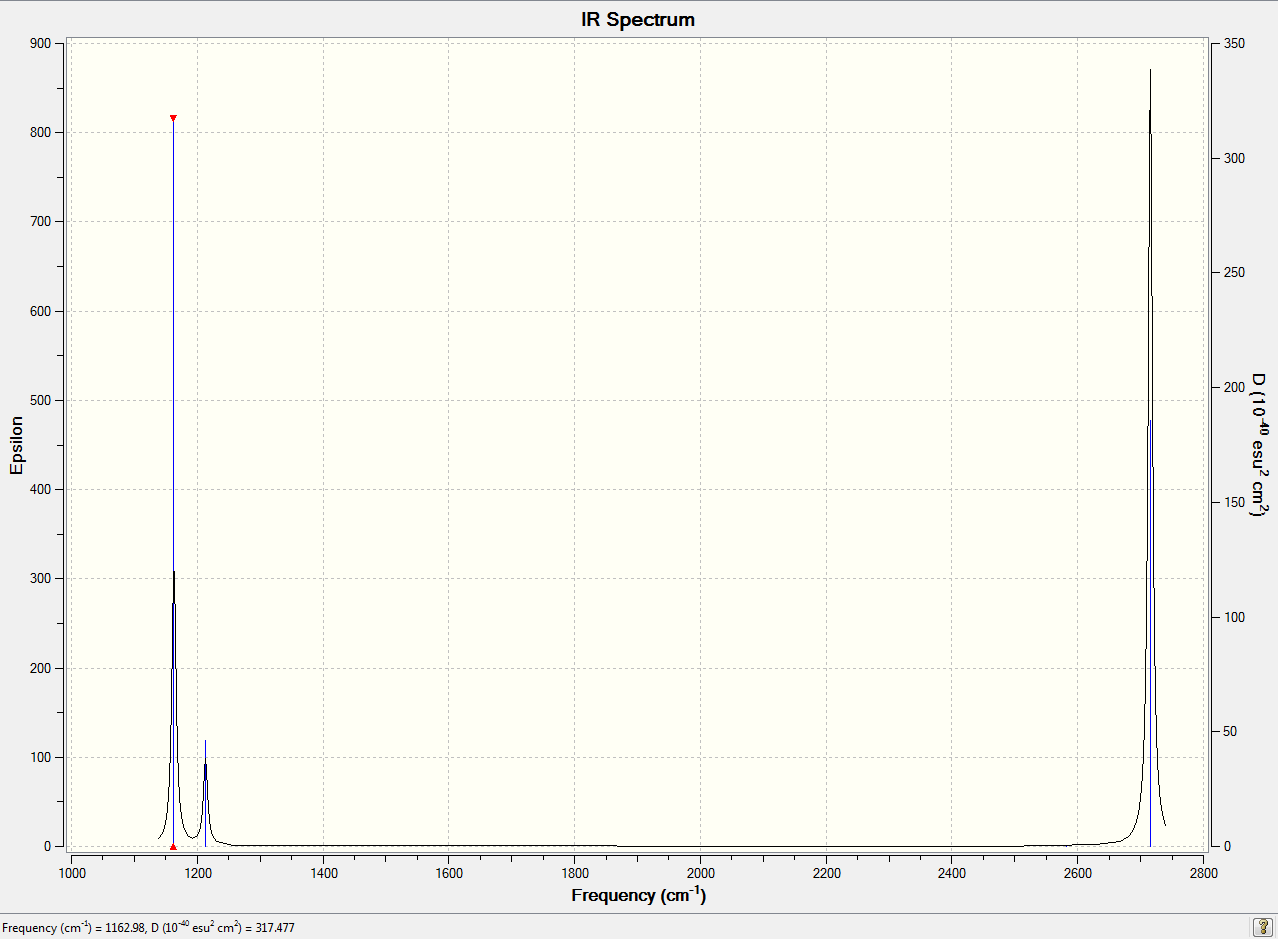This screenshot has height=939, width=1278.
Task: Click the 1400 tick on frequency axis
Action: coord(323,873)
